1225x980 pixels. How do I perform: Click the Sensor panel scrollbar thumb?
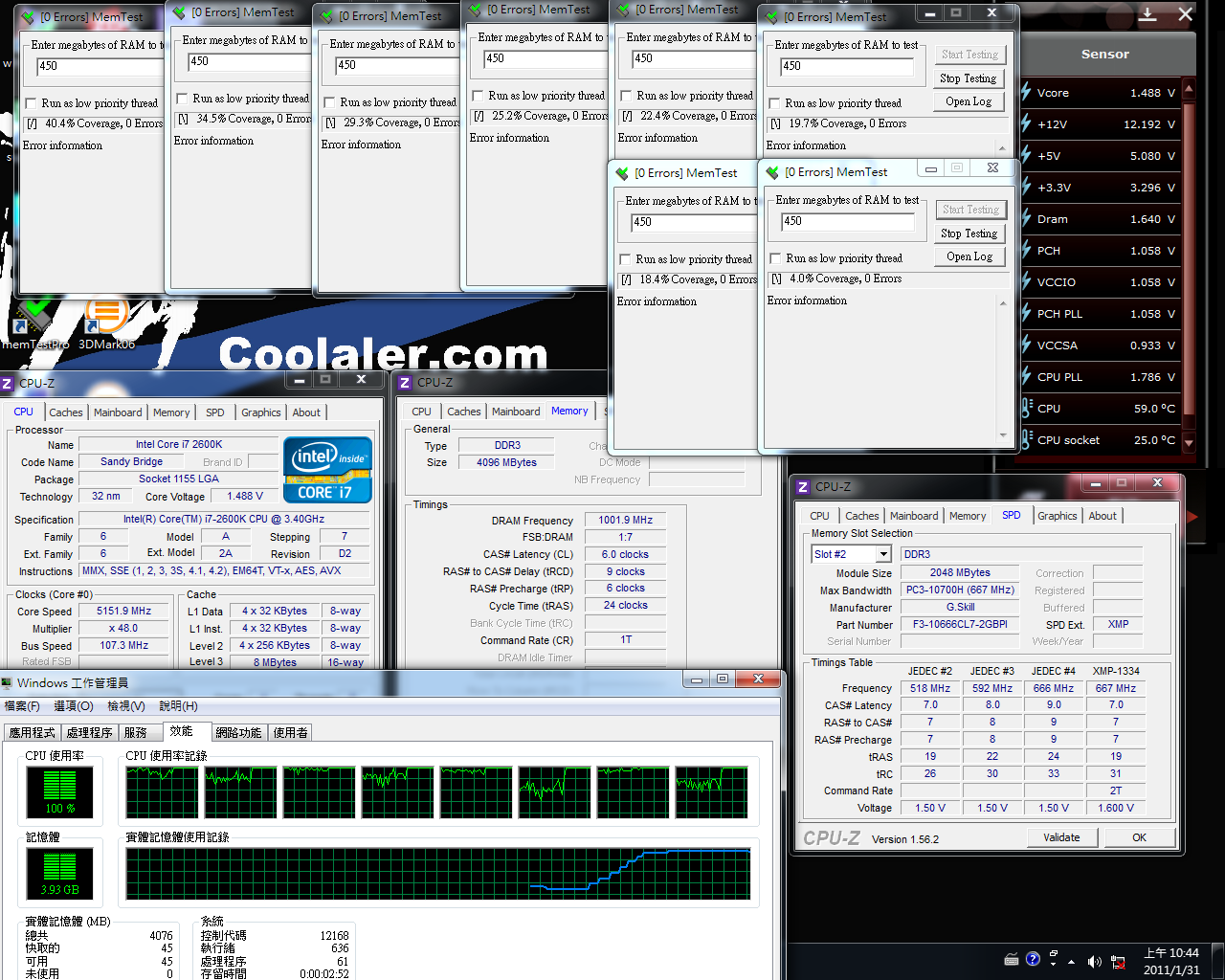coord(1189,258)
